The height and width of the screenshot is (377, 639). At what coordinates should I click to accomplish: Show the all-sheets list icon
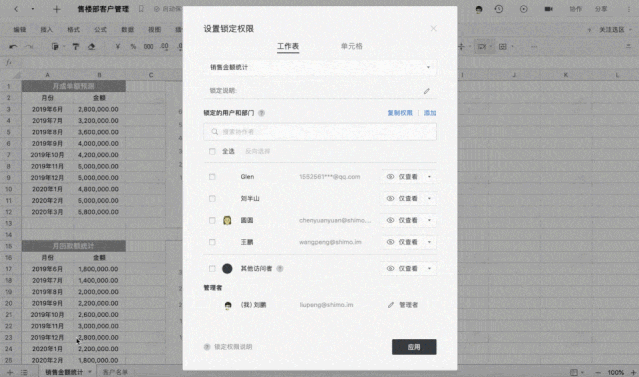pyautogui.click(x=24, y=372)
